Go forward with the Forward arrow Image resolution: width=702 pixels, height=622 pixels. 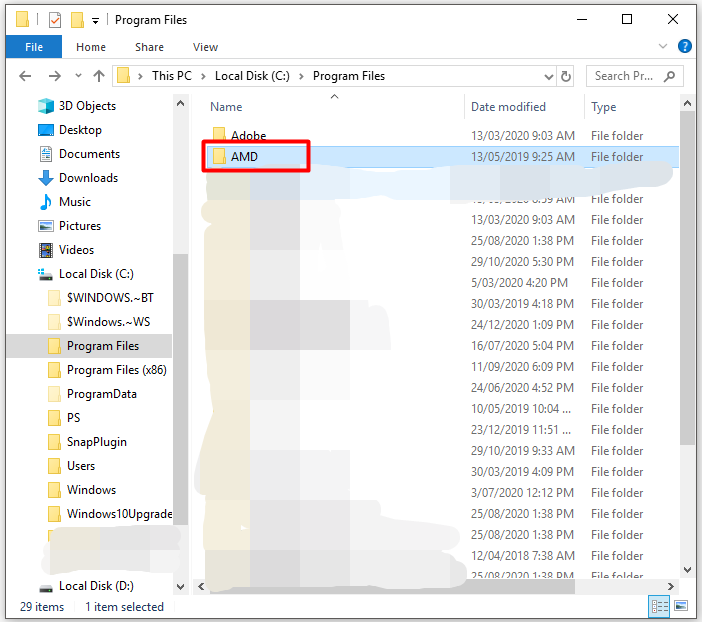coord(55,76)
